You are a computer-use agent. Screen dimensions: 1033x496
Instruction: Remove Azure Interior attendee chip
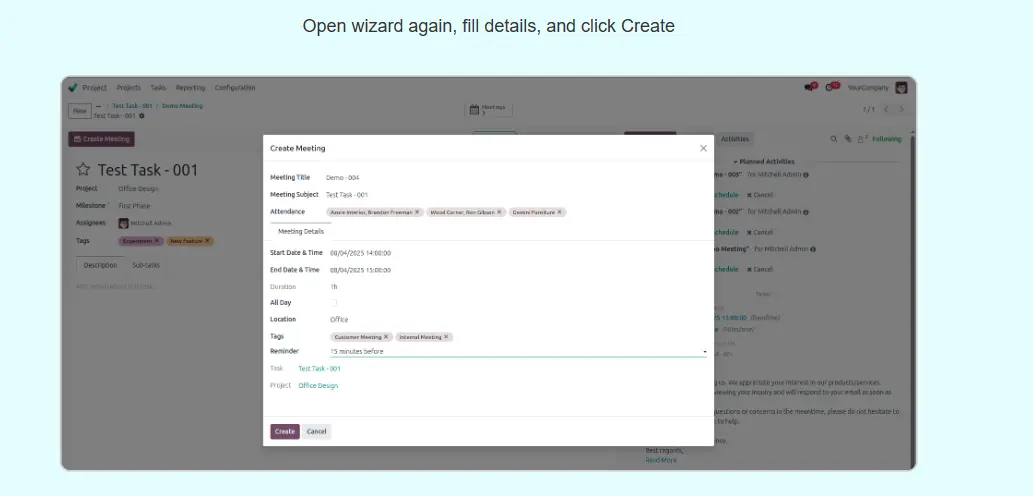tap(417, 212)
